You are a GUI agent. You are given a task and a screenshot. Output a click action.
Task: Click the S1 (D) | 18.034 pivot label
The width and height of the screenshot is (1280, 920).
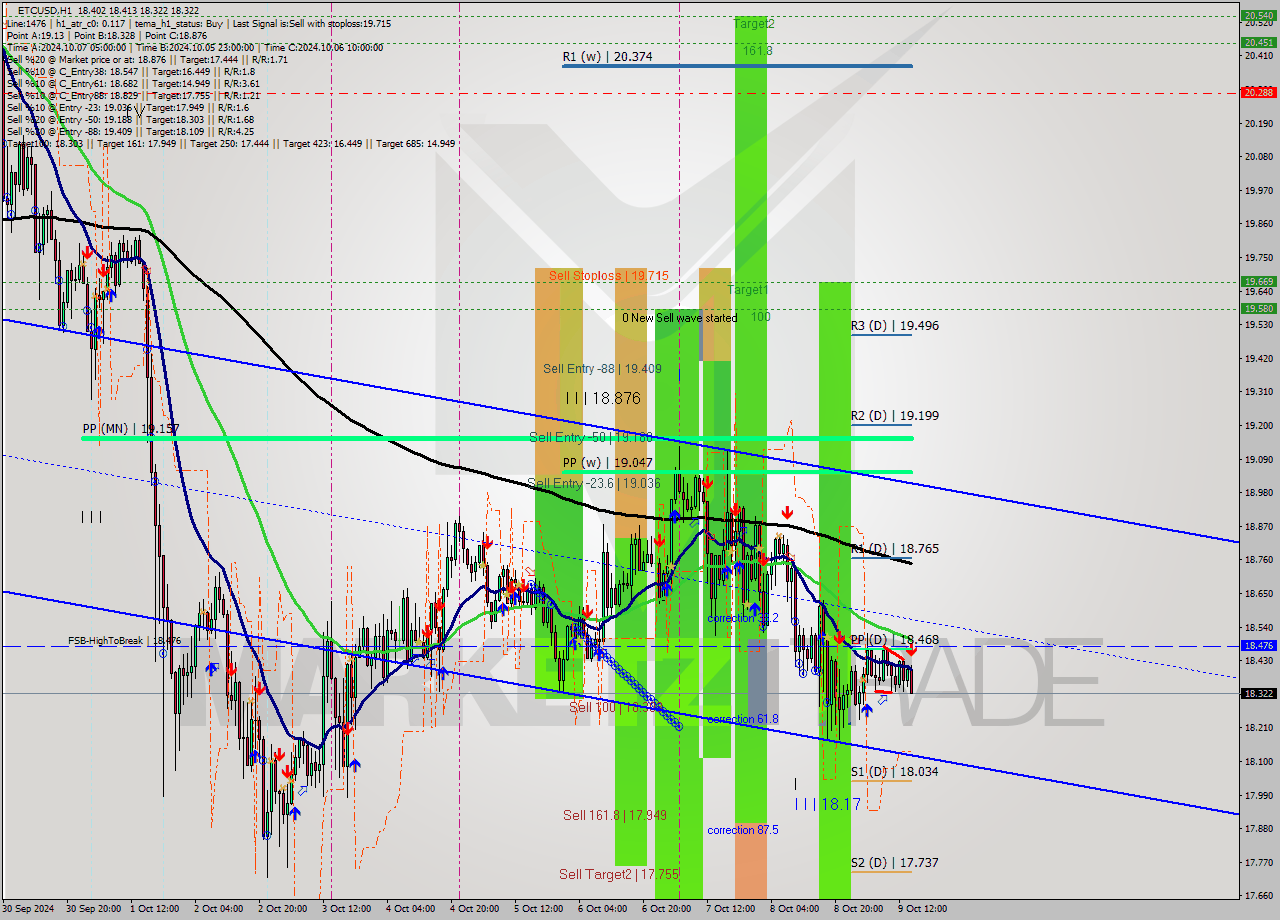click(895, 772)
